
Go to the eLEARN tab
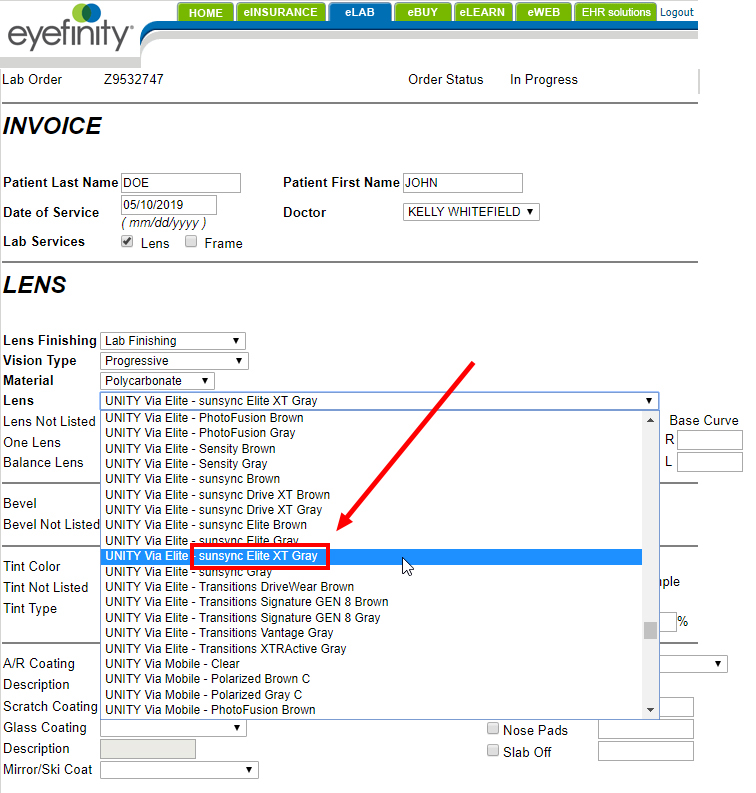click(x=482, y=13)
